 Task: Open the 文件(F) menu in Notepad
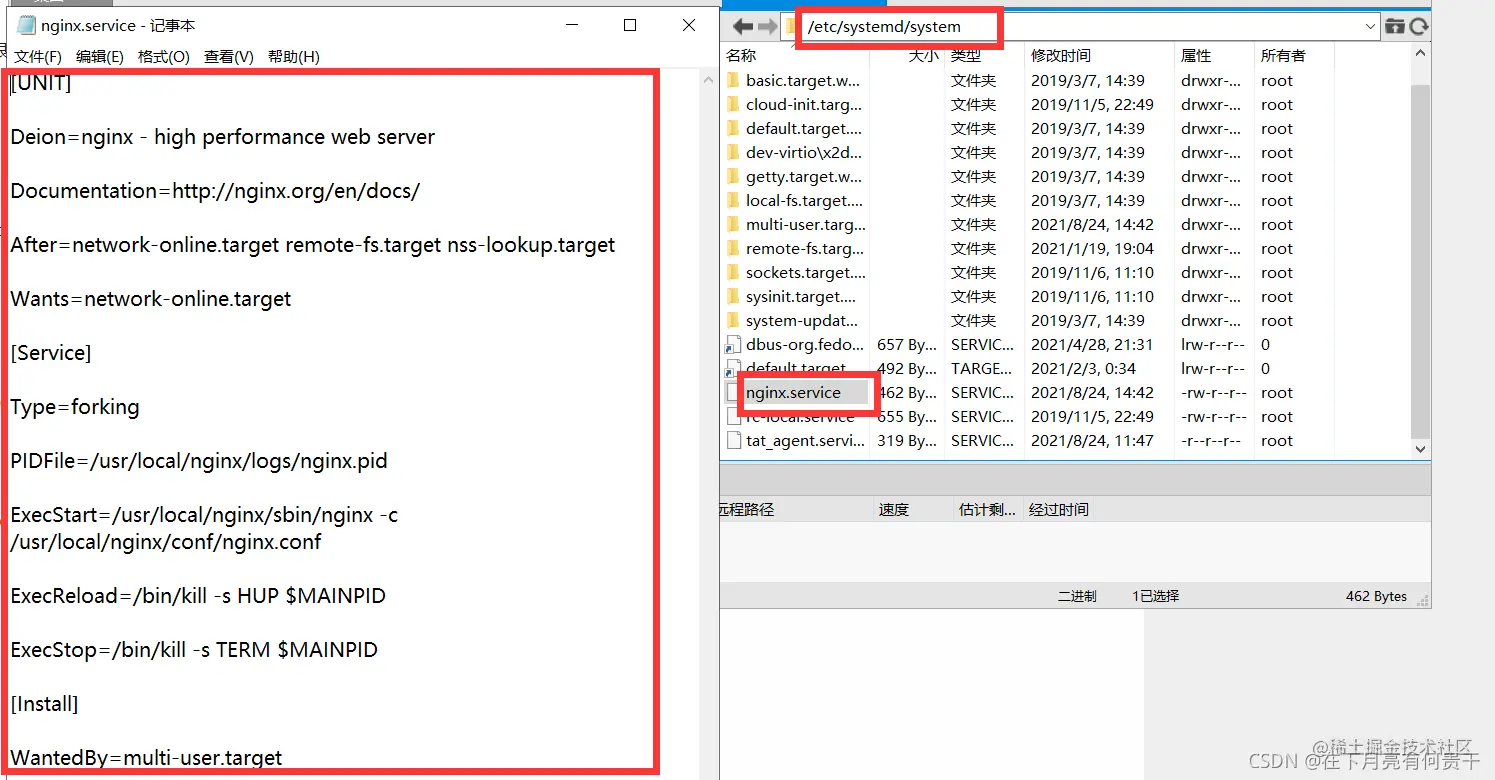38,57
